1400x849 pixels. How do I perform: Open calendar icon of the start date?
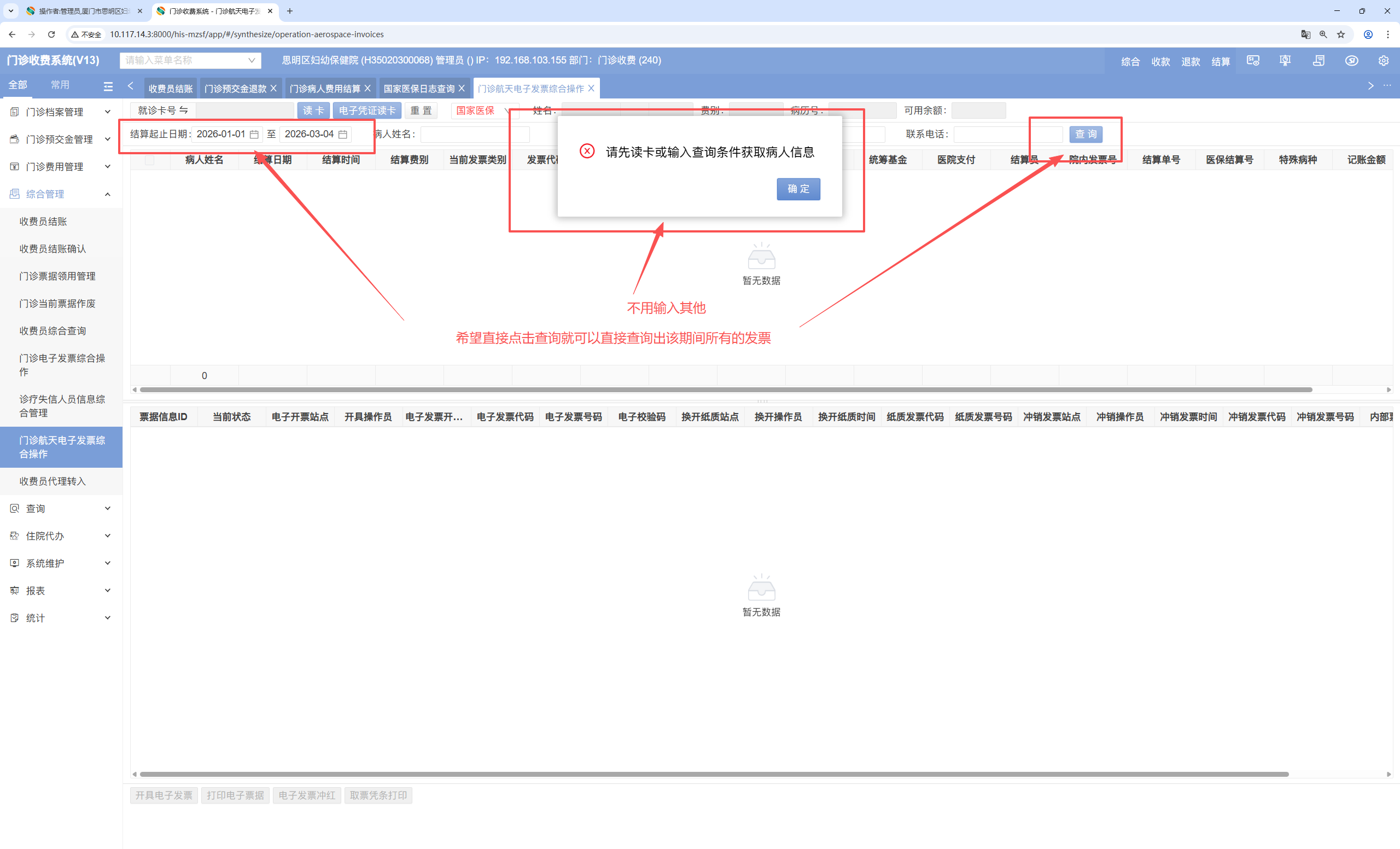tap(254, 134)
